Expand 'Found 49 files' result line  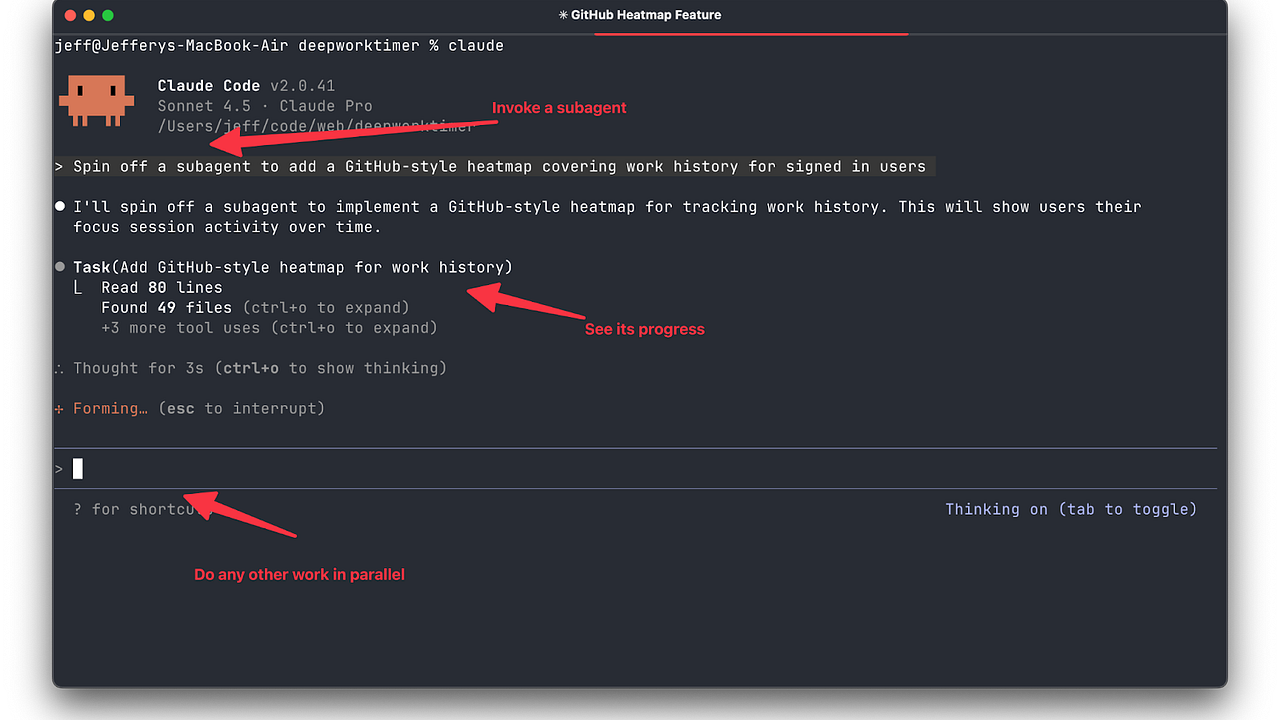(x=255, y=307)
